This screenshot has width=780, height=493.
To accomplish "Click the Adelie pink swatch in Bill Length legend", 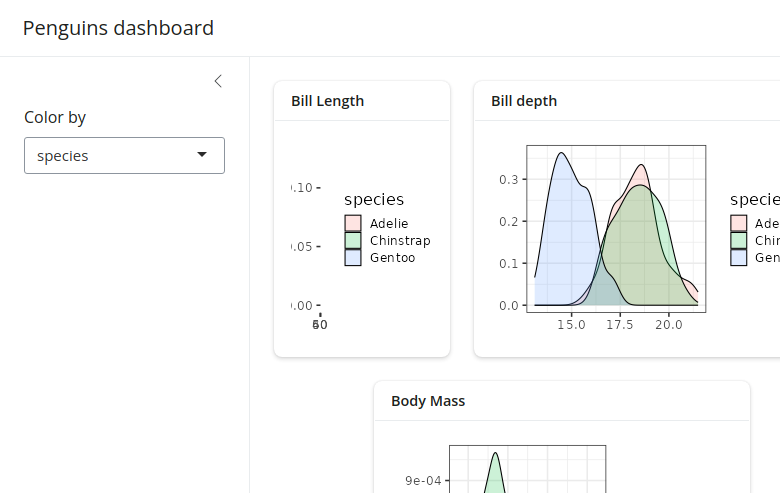I will coord(353,223).
